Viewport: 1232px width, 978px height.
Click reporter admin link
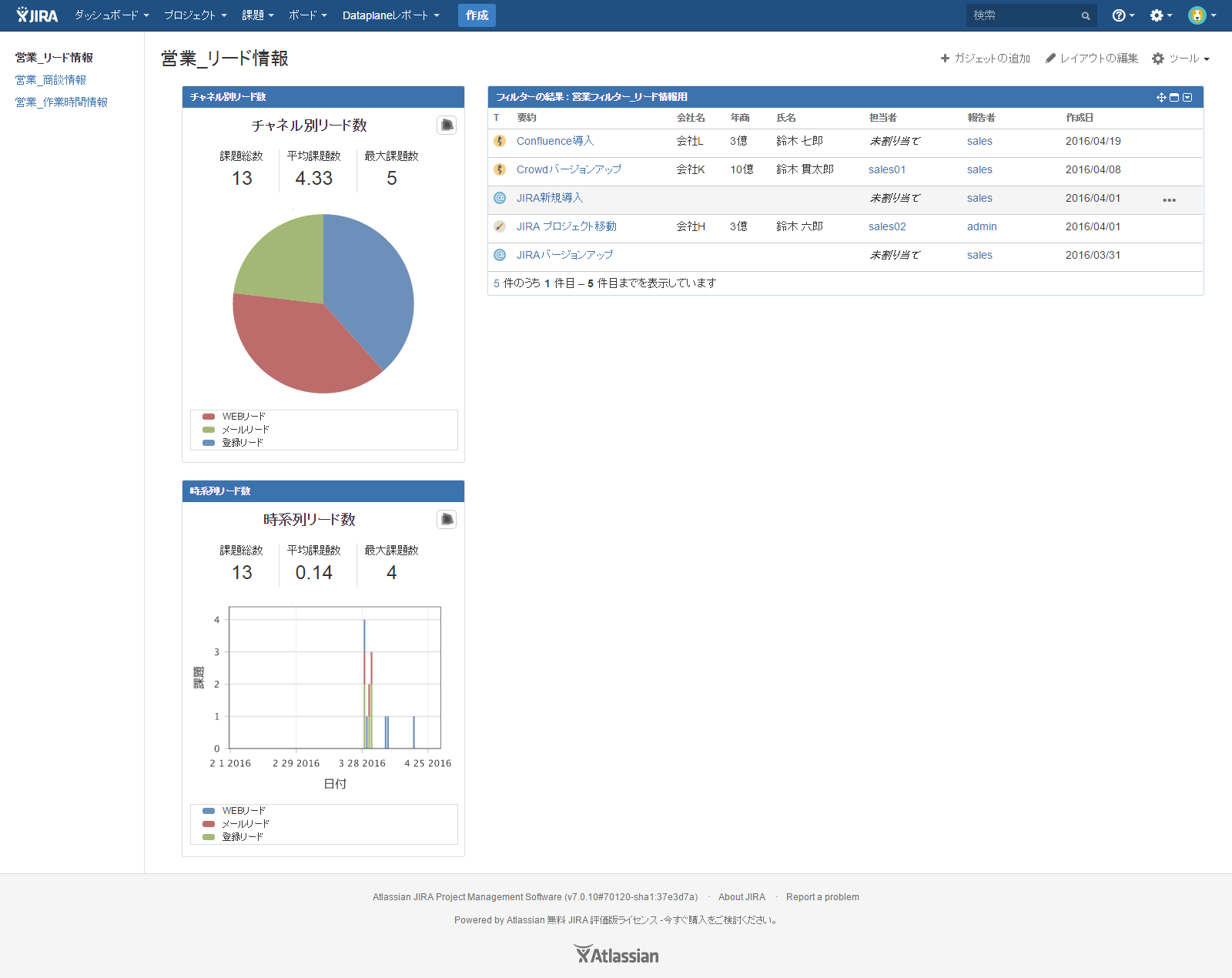pos(982,226)
